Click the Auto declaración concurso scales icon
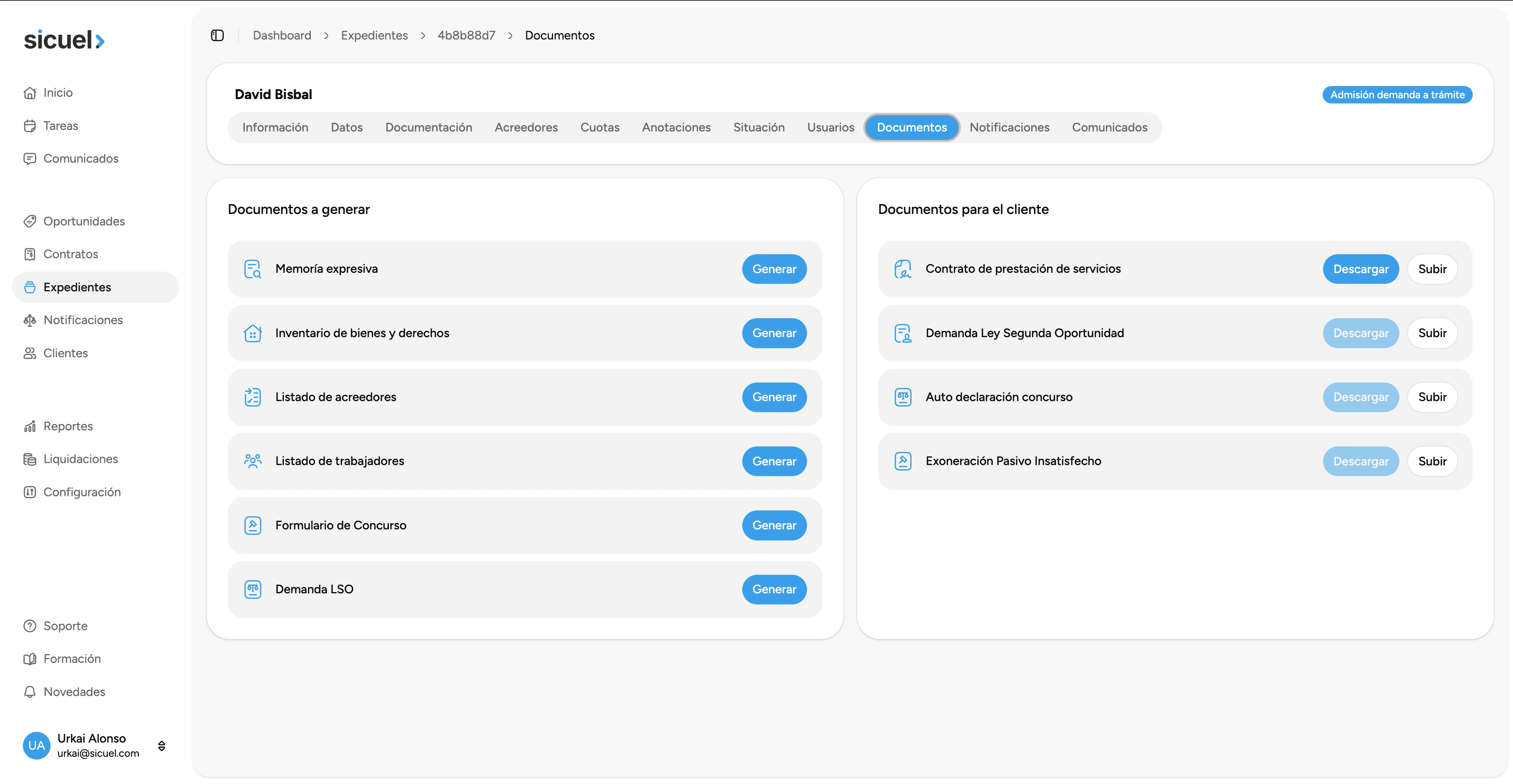 [903, 397]
